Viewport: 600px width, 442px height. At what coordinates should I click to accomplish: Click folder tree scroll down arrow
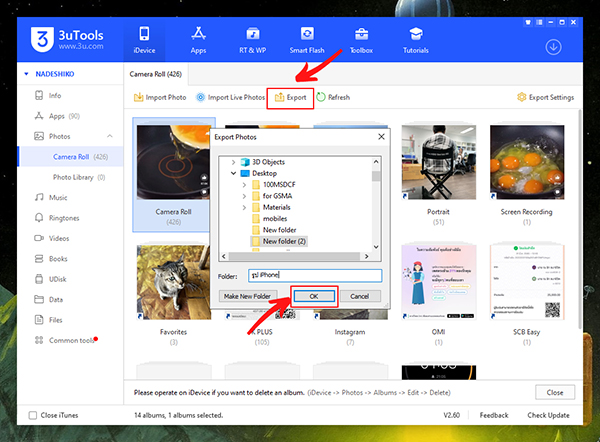(x=376, y=247)
